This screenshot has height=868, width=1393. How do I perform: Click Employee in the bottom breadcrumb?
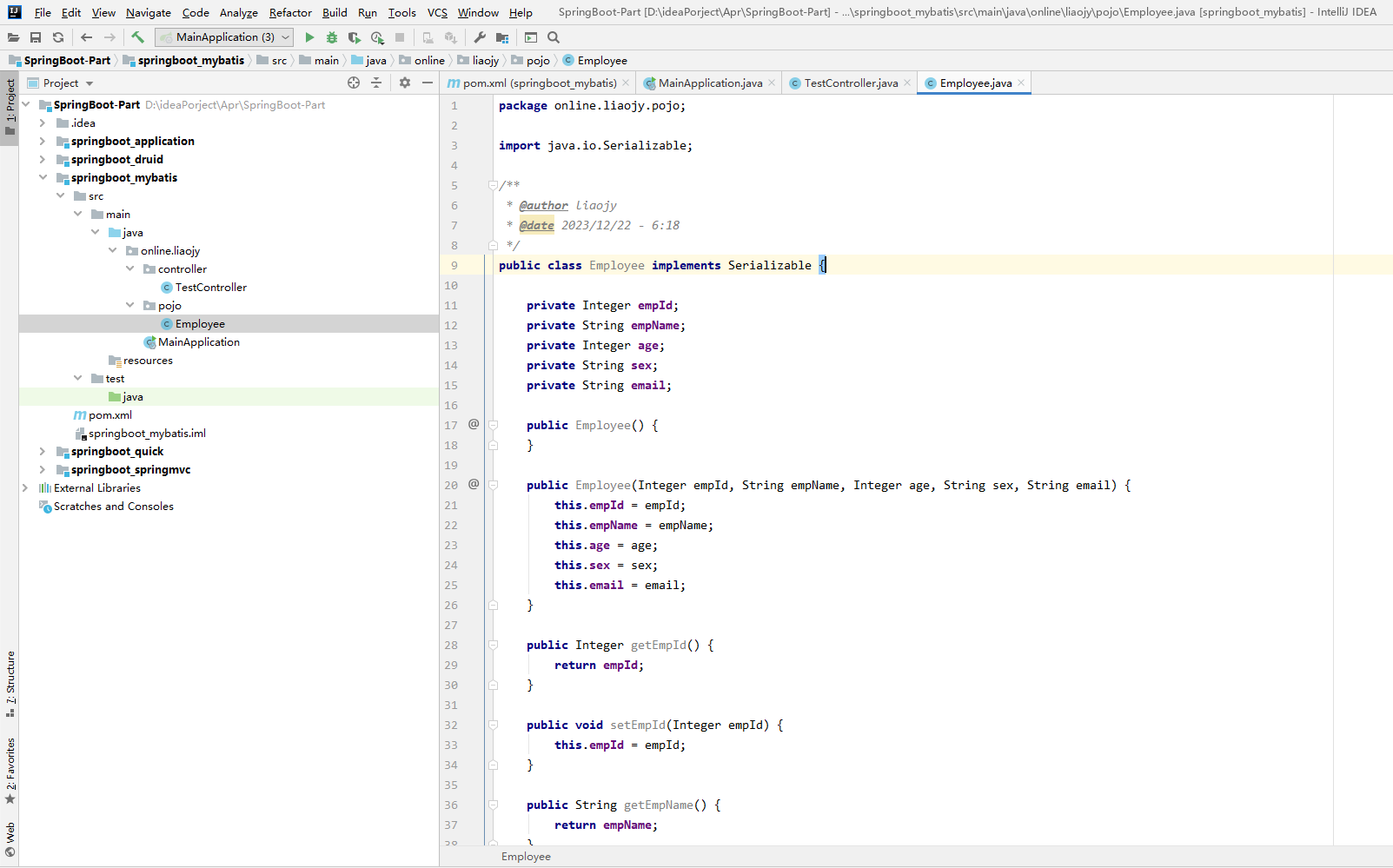(x=526, y=856)
